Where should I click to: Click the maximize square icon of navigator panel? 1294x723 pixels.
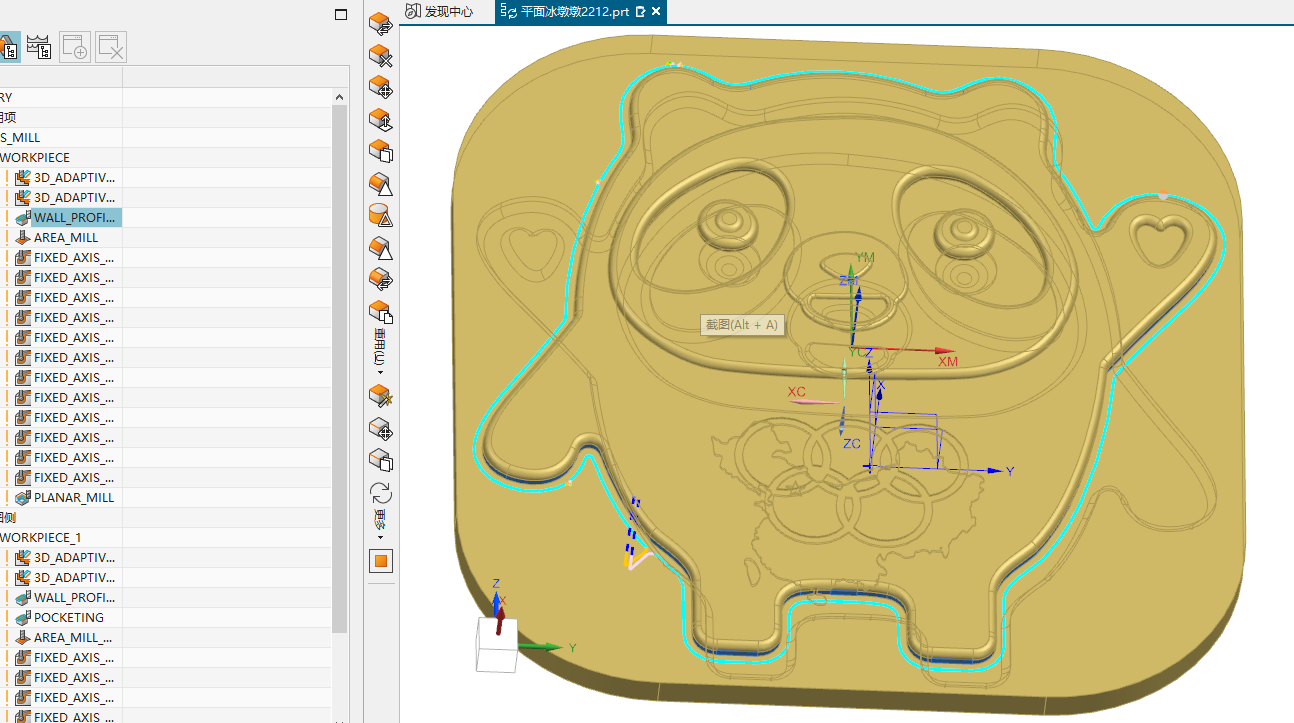(x=341, y=14)
